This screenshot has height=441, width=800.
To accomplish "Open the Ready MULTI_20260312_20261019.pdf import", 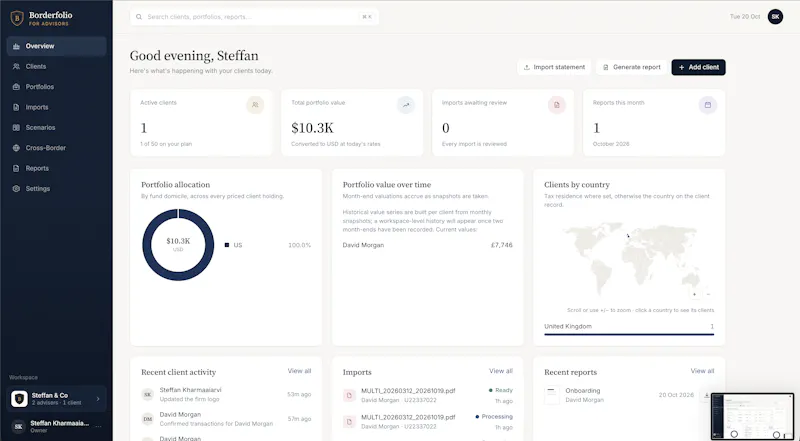I will click(428, 395).
